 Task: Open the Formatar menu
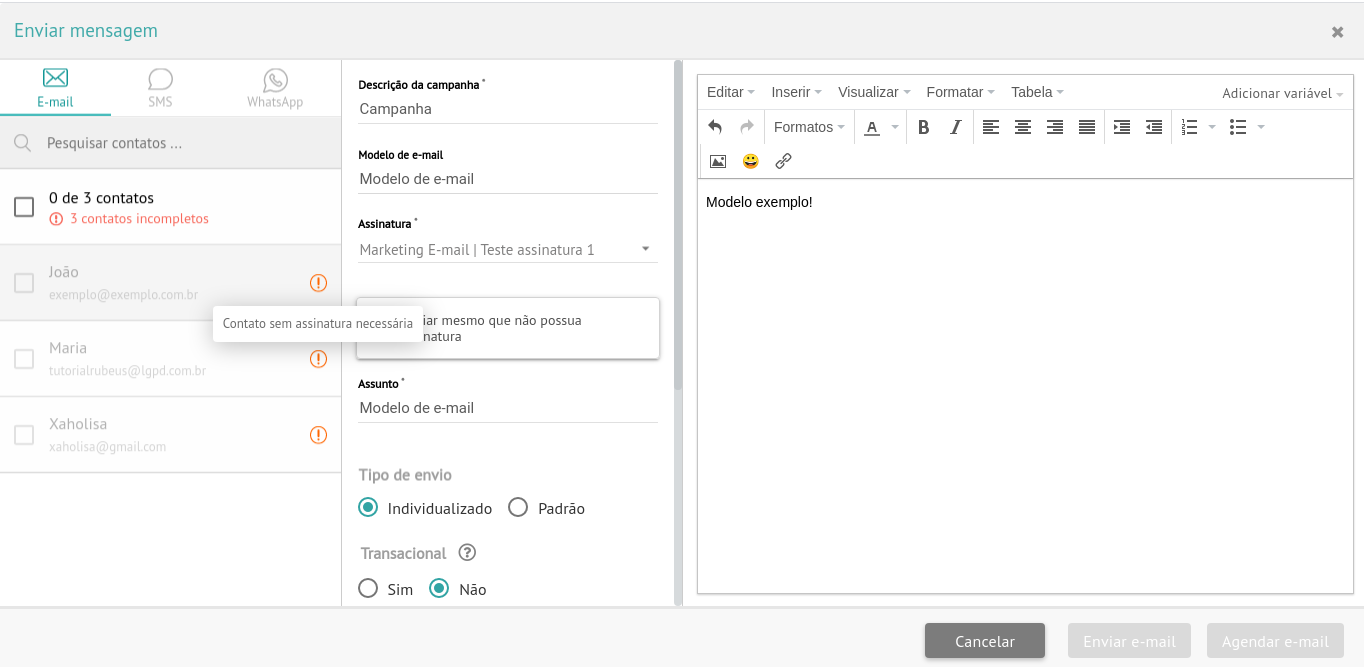[960, 92]
